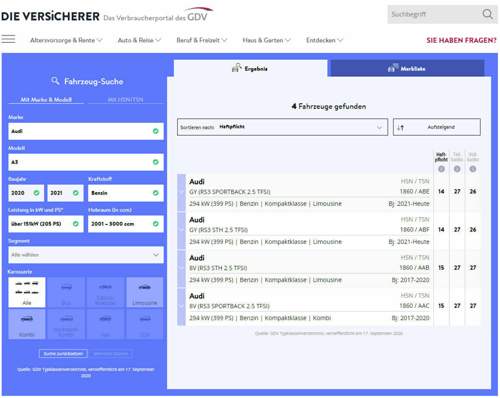Select the Alle body type tile
This screenshot has width=500, height=398.
pos(27,292)
